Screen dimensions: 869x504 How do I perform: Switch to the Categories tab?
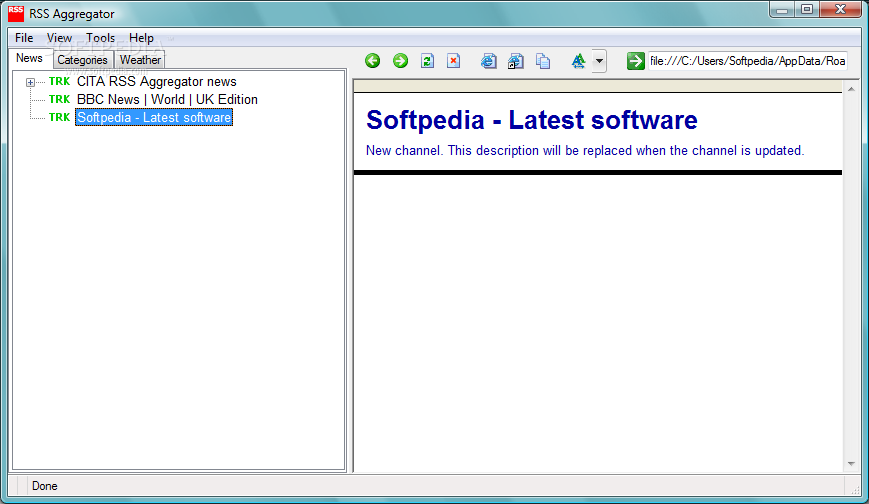[x=83, y=60]
